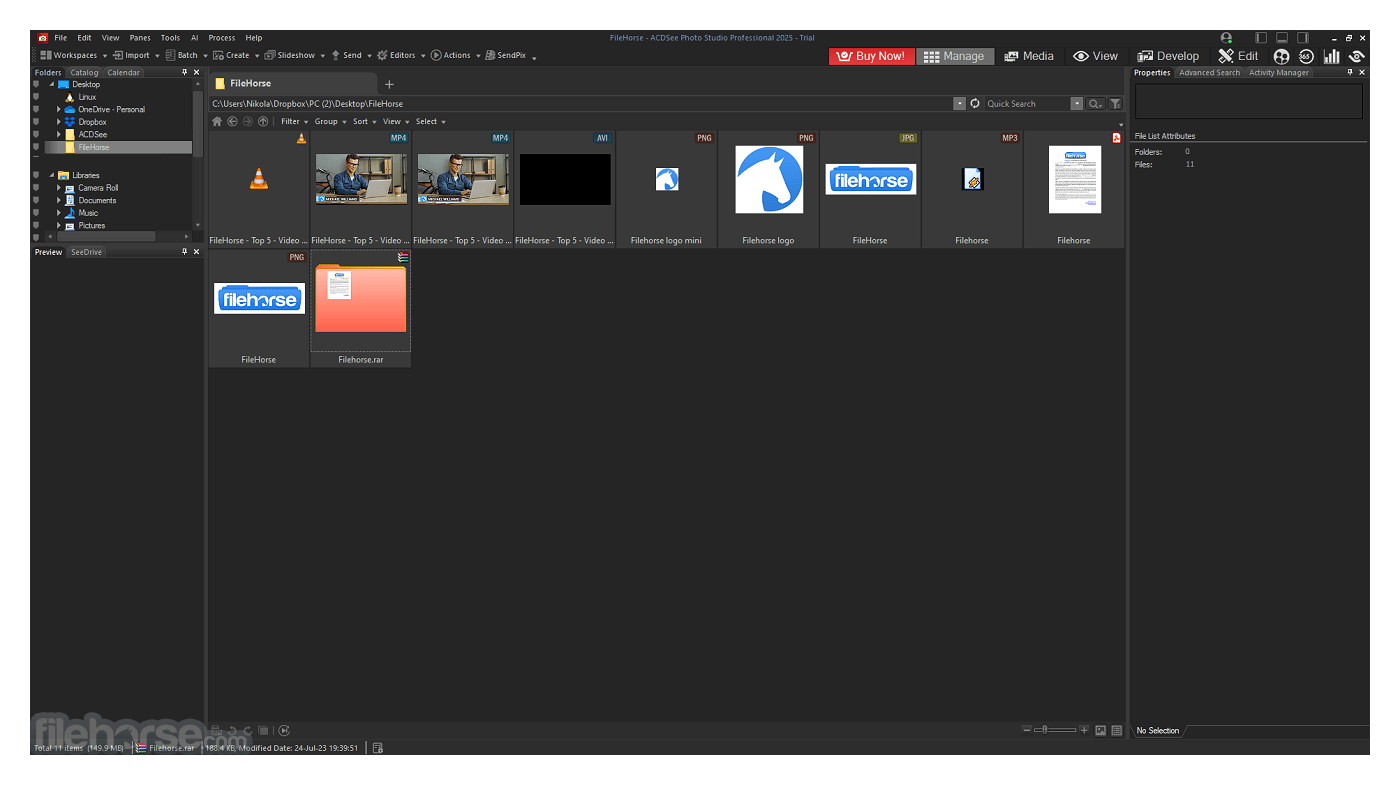
Task: Toggle Easy-Select indicator next to Dropbox
Action: (36, 122)
